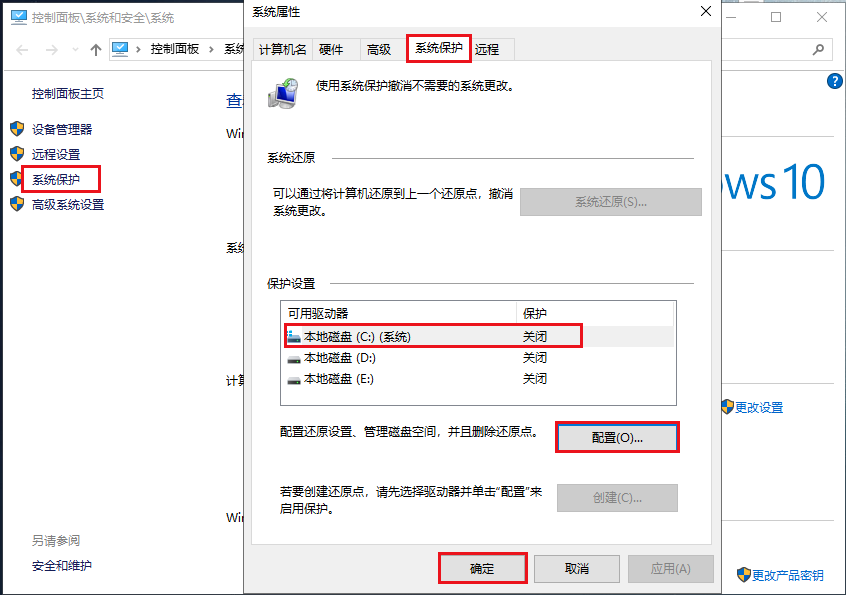
Task: Click 可用驱动器 column header
Action: tap(398, 313)
